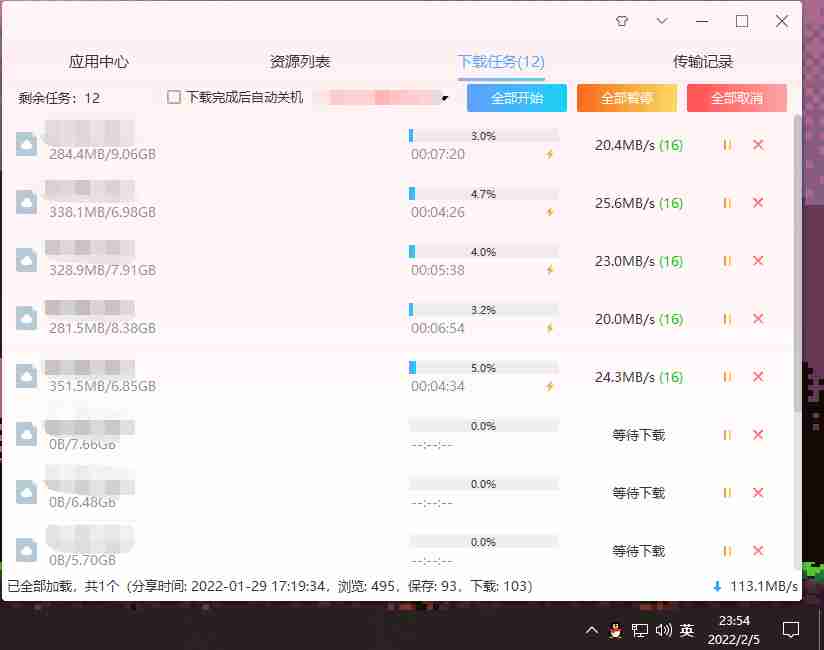Click lightning boost icon under 4.7% progress
The height and width of the screenshot is (650, 824).
coord(550,212)
